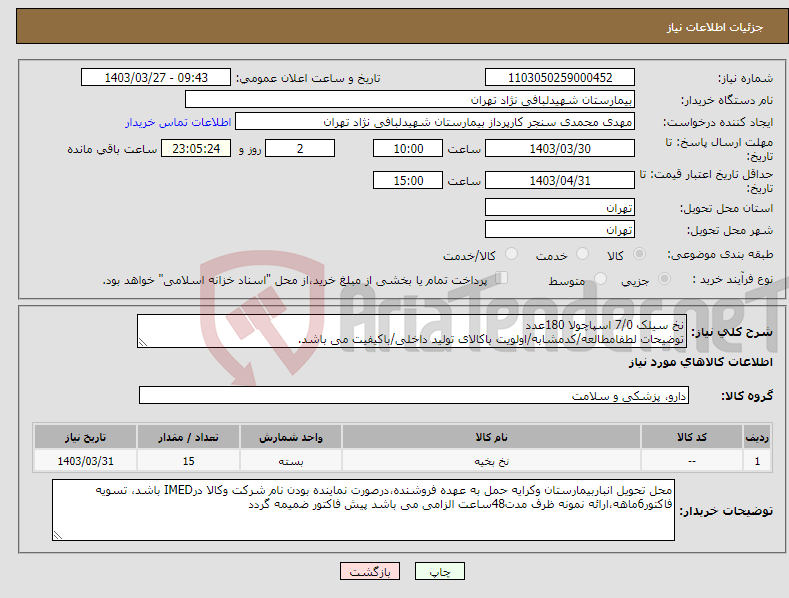Click the کد کالا column header
This screenshot has width=789, height=598.
tap(691, 437)
